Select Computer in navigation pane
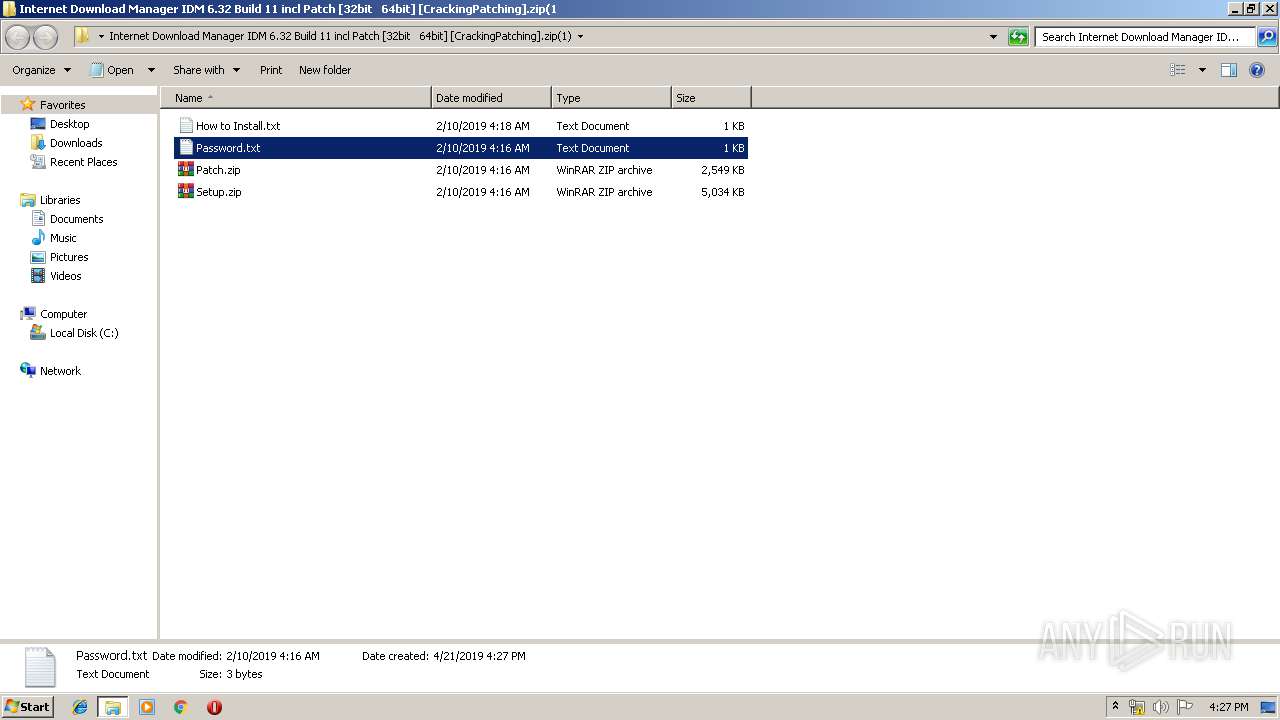The image size is (1280, 720). pyautogui.click(x=63, y=314)
